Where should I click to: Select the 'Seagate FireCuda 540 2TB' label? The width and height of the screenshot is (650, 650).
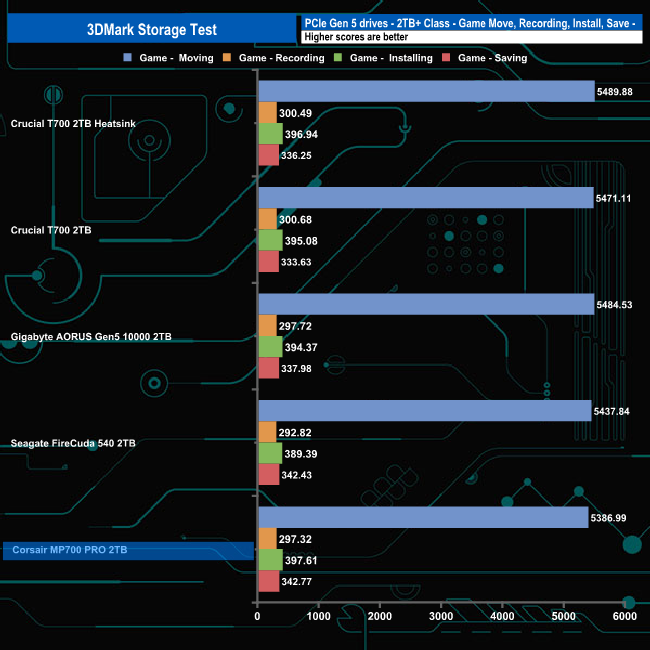pos(73,443)
